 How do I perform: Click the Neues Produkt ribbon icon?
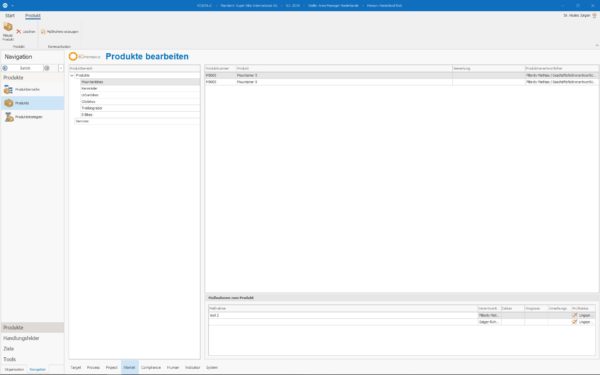[x=8, y=27]
